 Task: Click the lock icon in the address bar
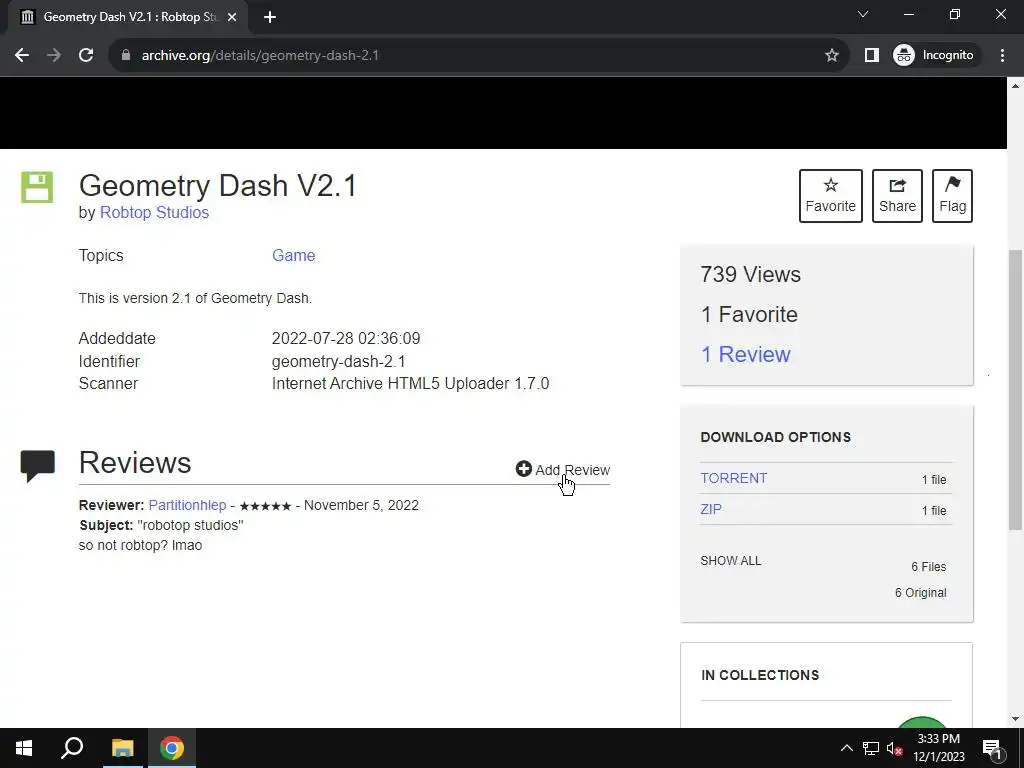[x=126, y=56]
